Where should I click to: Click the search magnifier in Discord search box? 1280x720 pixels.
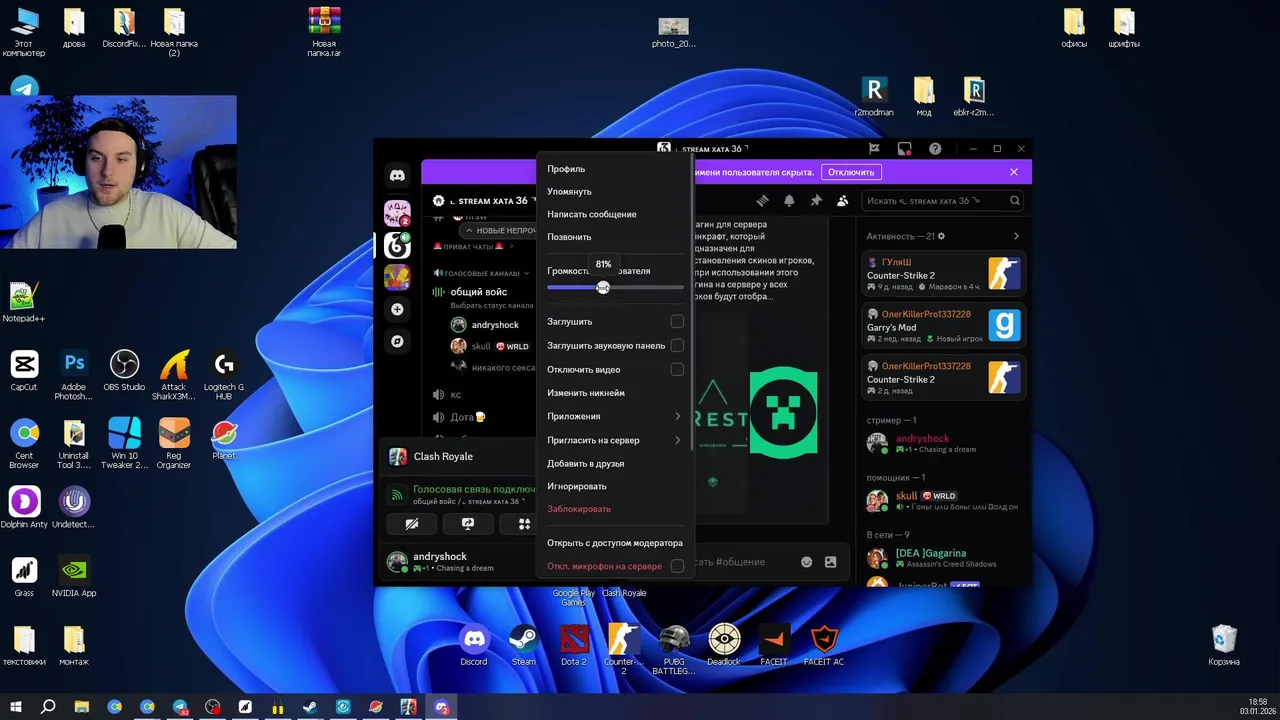(1014, 201)
